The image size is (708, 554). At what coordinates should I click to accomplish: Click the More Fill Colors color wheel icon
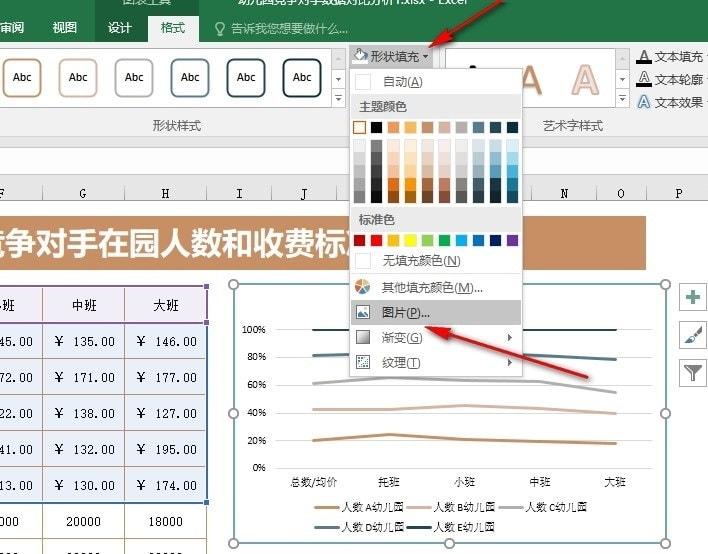click(x=363, y=287)
